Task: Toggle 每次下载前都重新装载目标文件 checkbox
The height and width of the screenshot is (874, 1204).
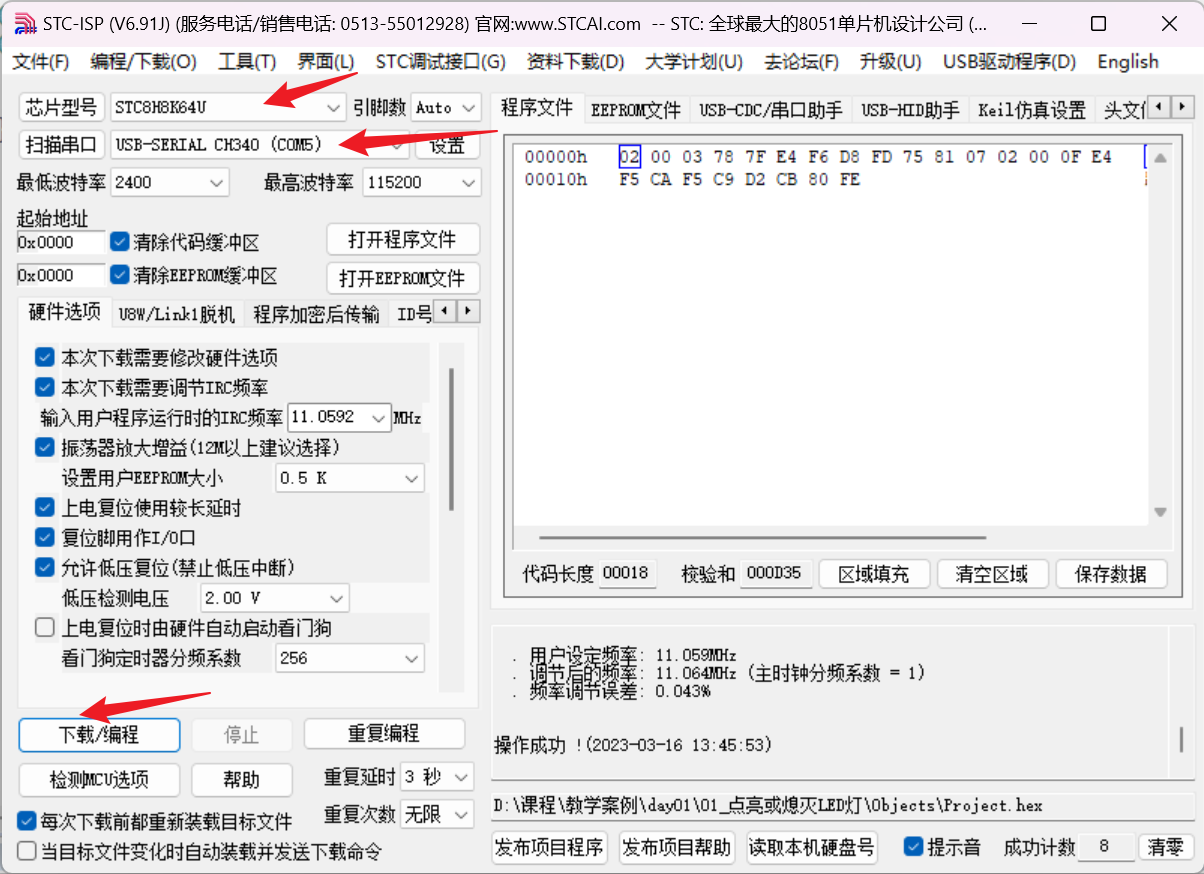Action: [27, 821]
